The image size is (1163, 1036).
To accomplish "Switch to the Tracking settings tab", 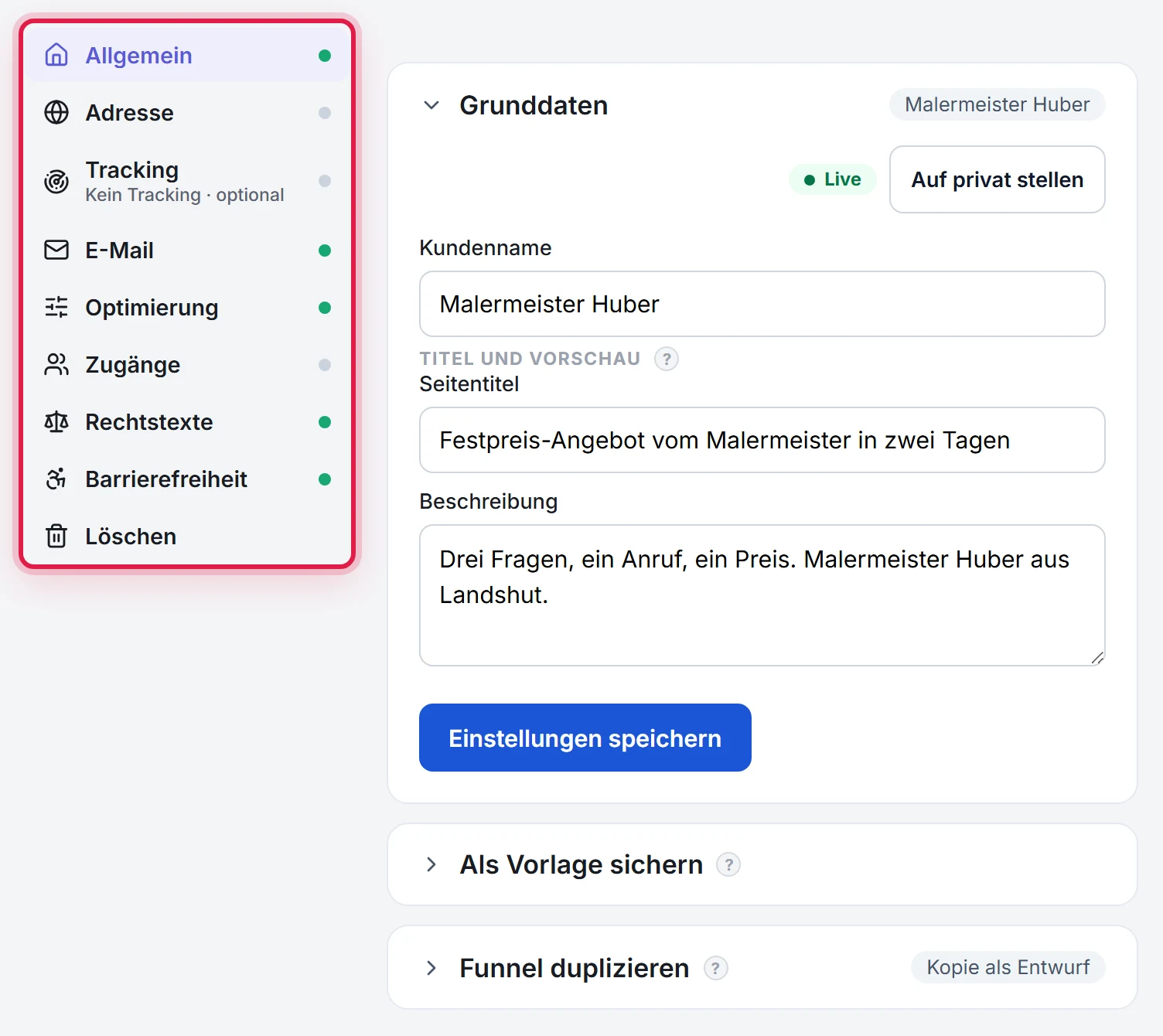I will (188, 181).
